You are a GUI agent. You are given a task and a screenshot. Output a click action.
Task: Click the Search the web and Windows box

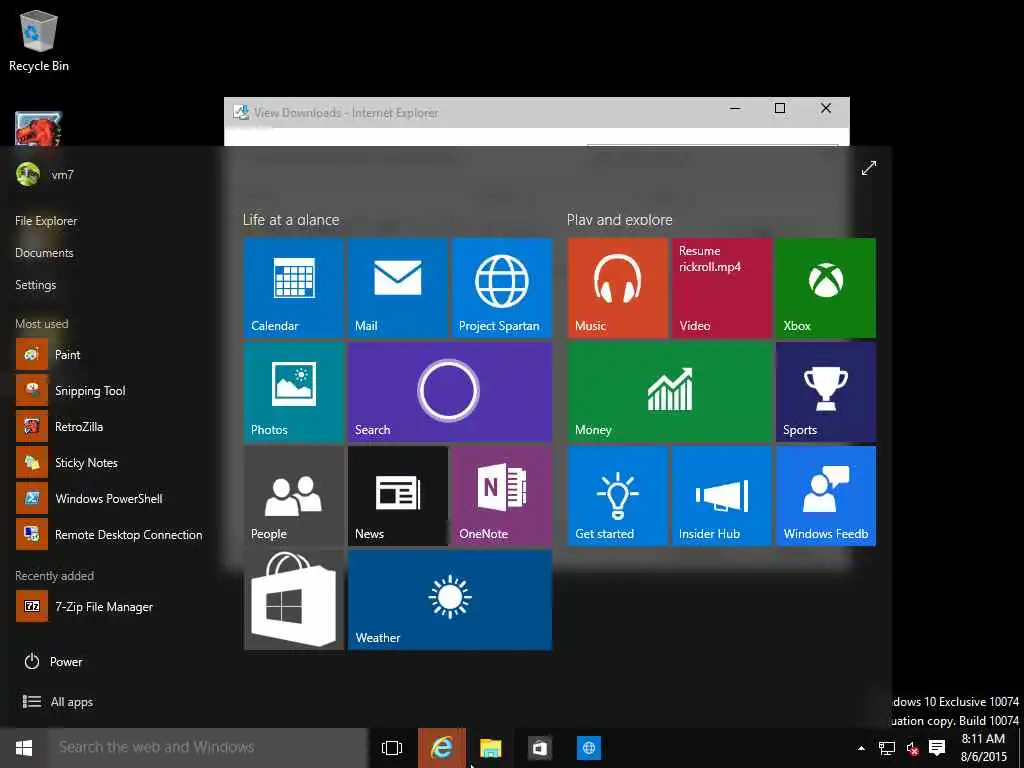pyautogui.click(x=207, y=748)
